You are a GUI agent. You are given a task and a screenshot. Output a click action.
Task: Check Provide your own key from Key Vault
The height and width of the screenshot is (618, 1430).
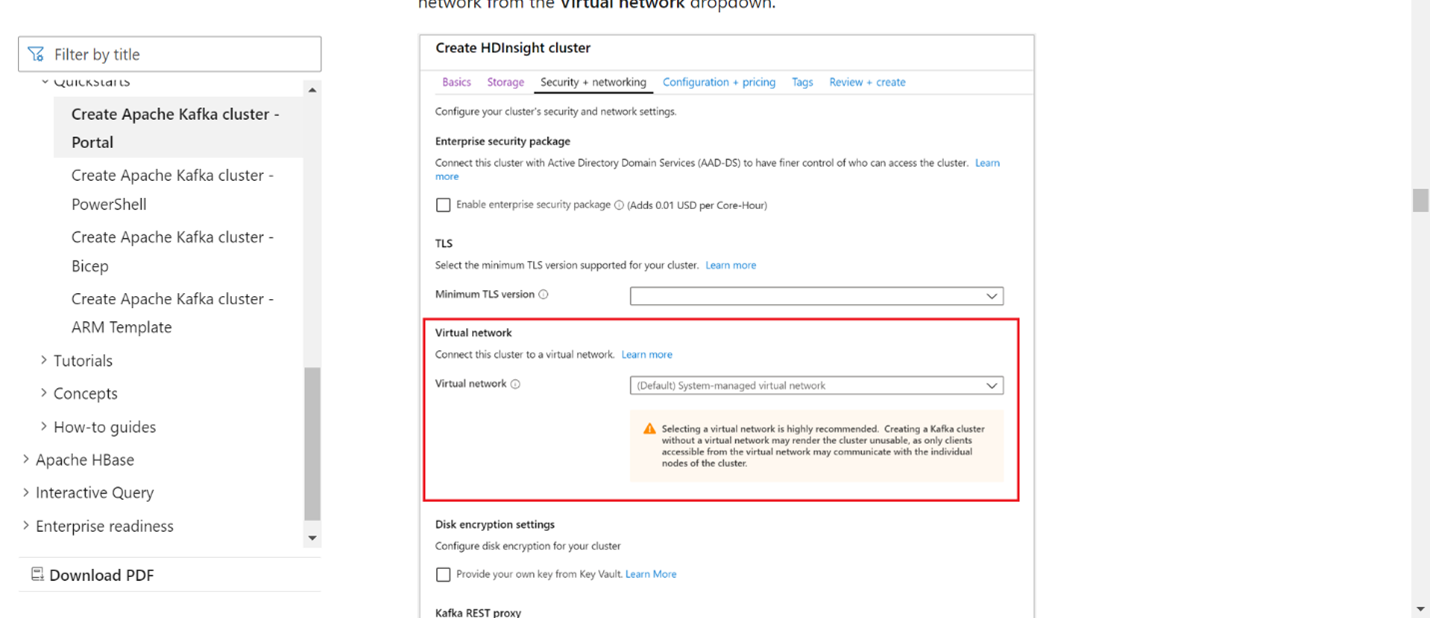click(443, 574)
